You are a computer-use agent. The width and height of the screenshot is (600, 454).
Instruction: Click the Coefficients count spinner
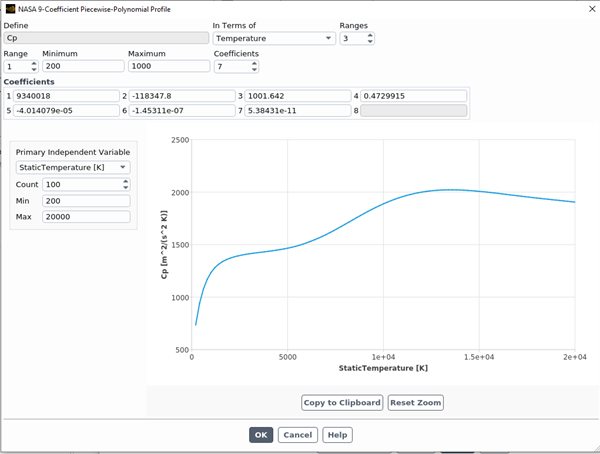[235, 66]
